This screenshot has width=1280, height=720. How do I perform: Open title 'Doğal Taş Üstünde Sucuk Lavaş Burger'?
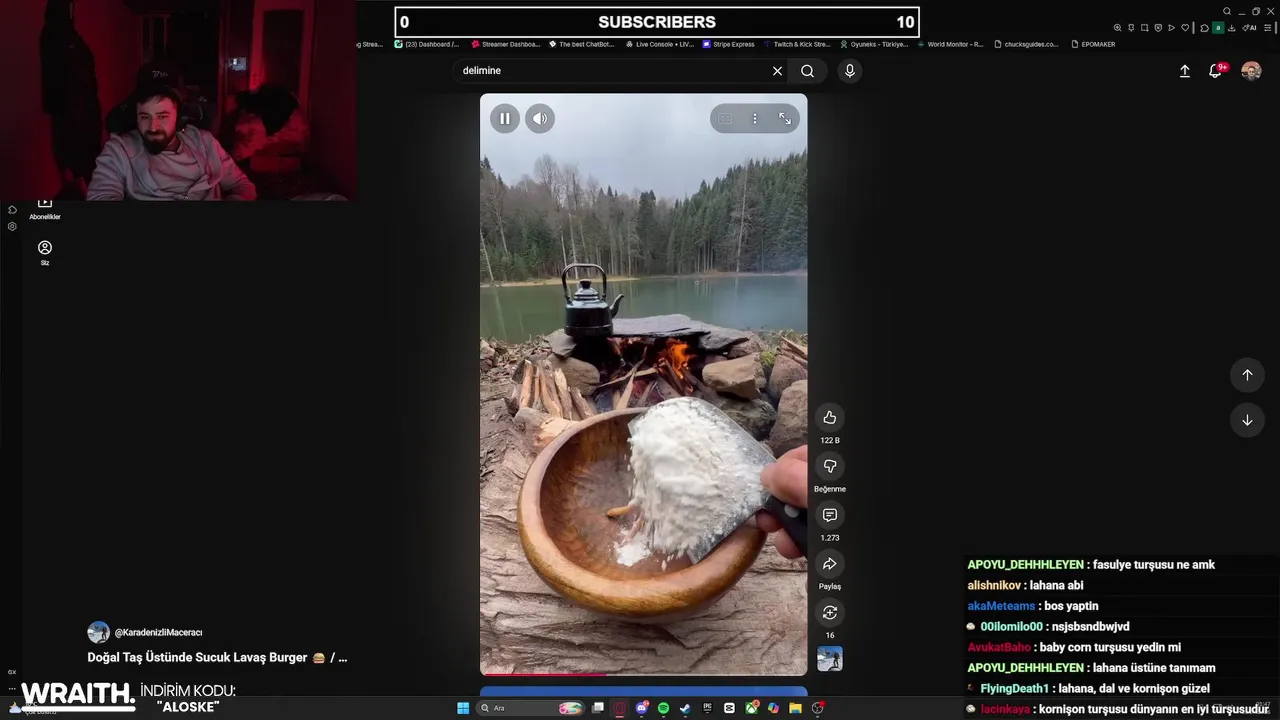[x=217, y=658]
